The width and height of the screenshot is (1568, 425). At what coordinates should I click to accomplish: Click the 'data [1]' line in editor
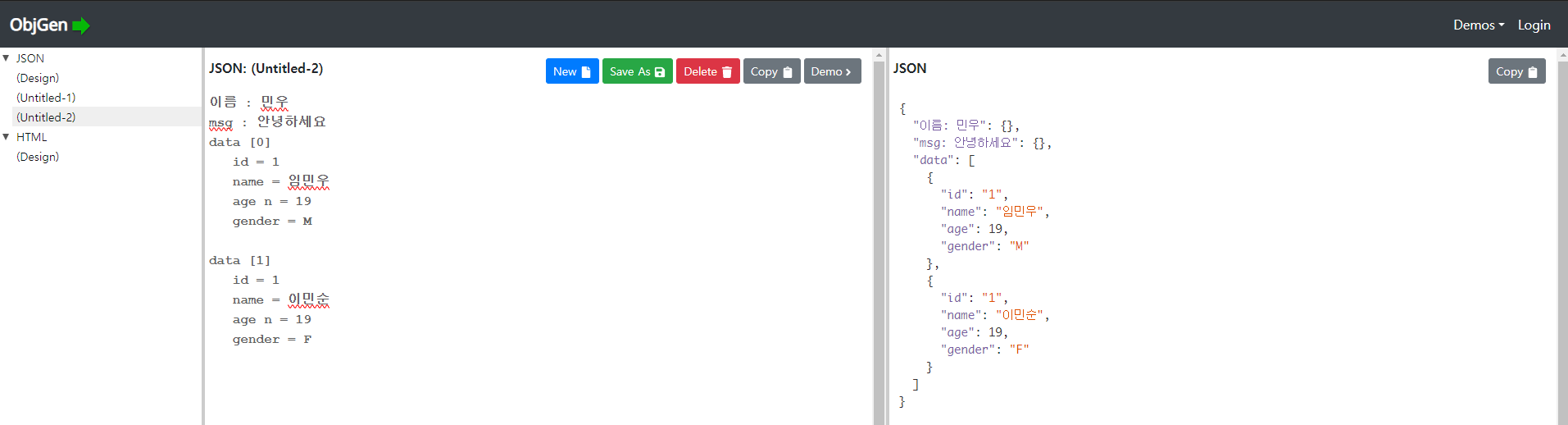(x=239, y=260)
